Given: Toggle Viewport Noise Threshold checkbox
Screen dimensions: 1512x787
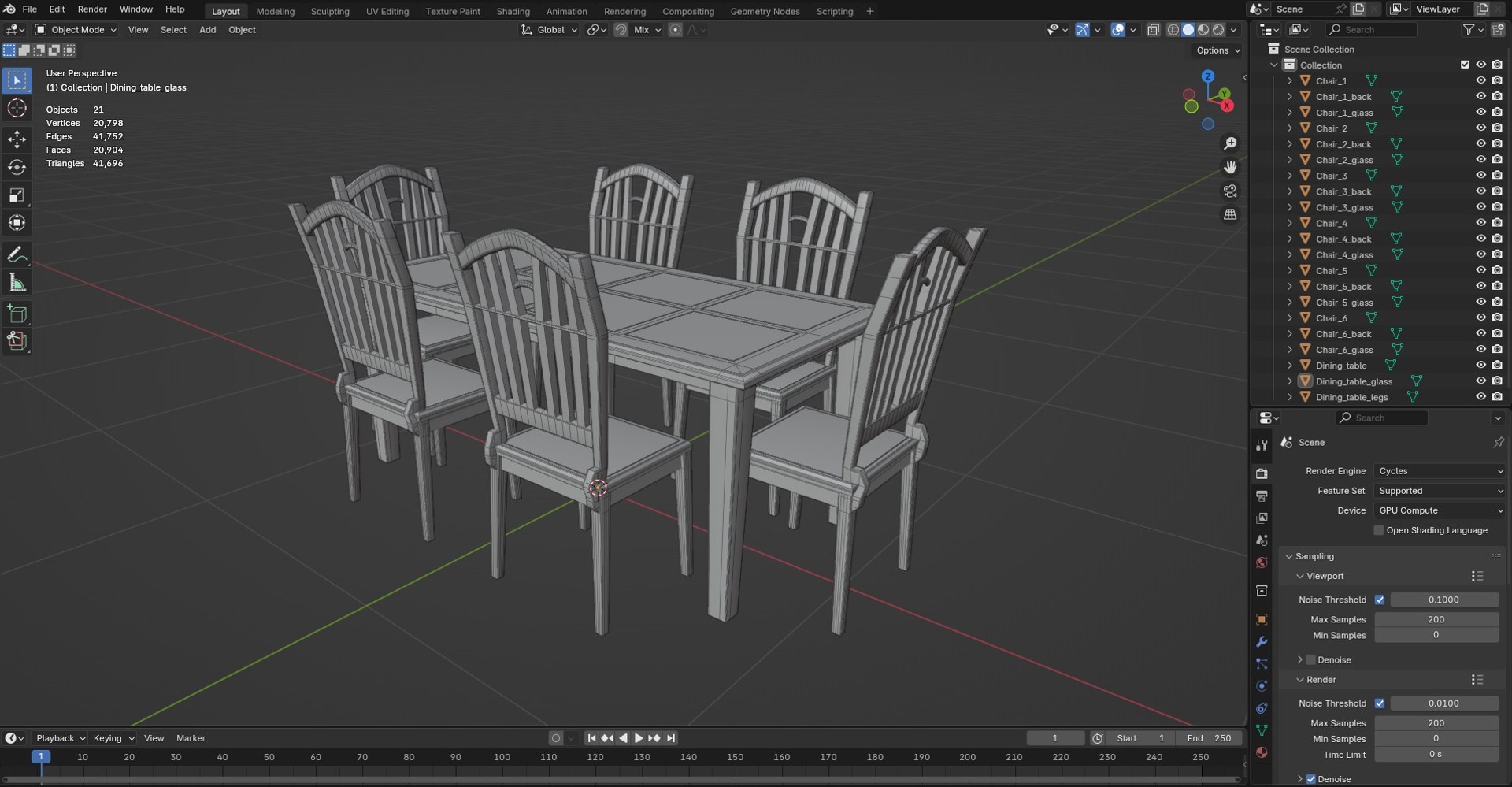Looking at the screenshot, I should pos(1380,600).
